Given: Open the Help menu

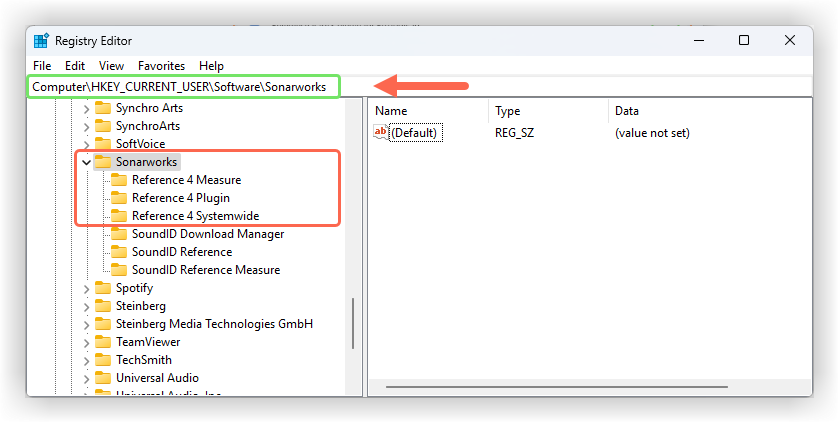Looking at the screenshot, I should click(x=211, y=66).
